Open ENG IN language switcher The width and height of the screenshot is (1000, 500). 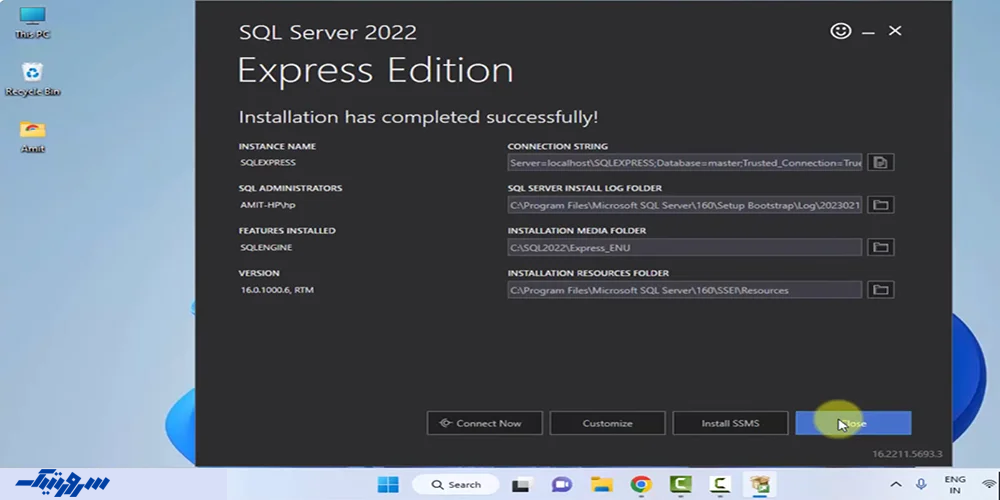point(955,485)
